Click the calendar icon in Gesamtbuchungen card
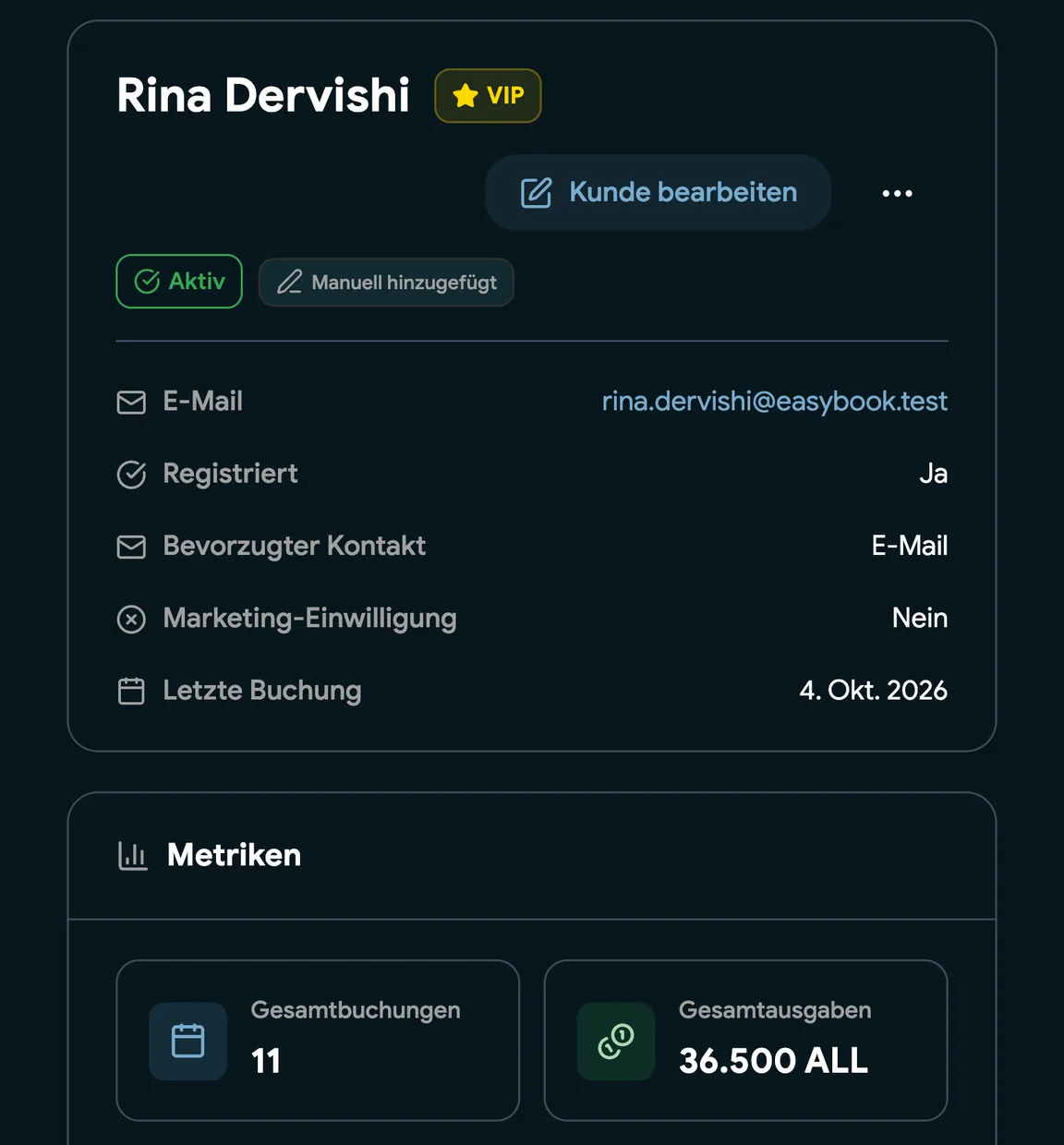Image resolution: width=1064 pixels, height=1145 pixels. [188, 1042]
